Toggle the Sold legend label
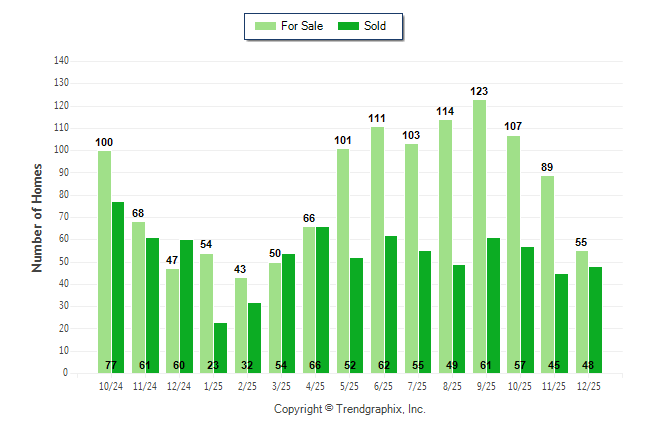The height and width of the screenshot is (434, 646). [376, 26]
